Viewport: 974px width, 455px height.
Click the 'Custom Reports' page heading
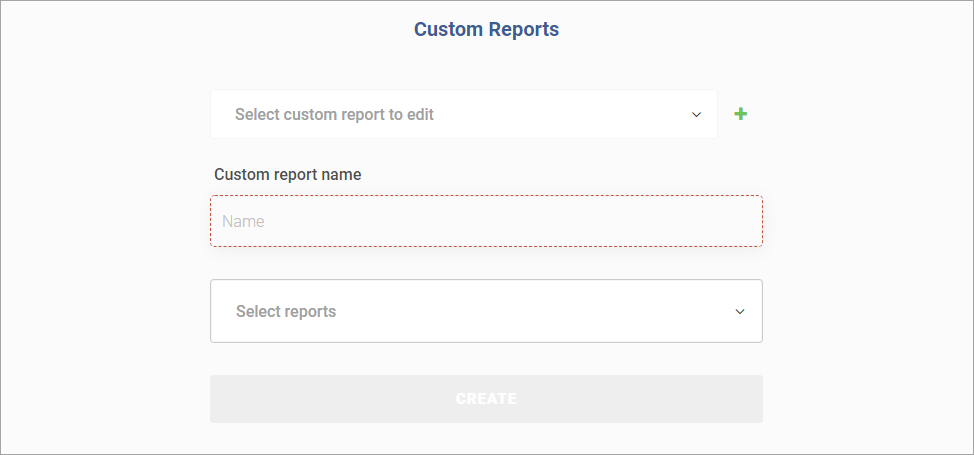[486, 29]
